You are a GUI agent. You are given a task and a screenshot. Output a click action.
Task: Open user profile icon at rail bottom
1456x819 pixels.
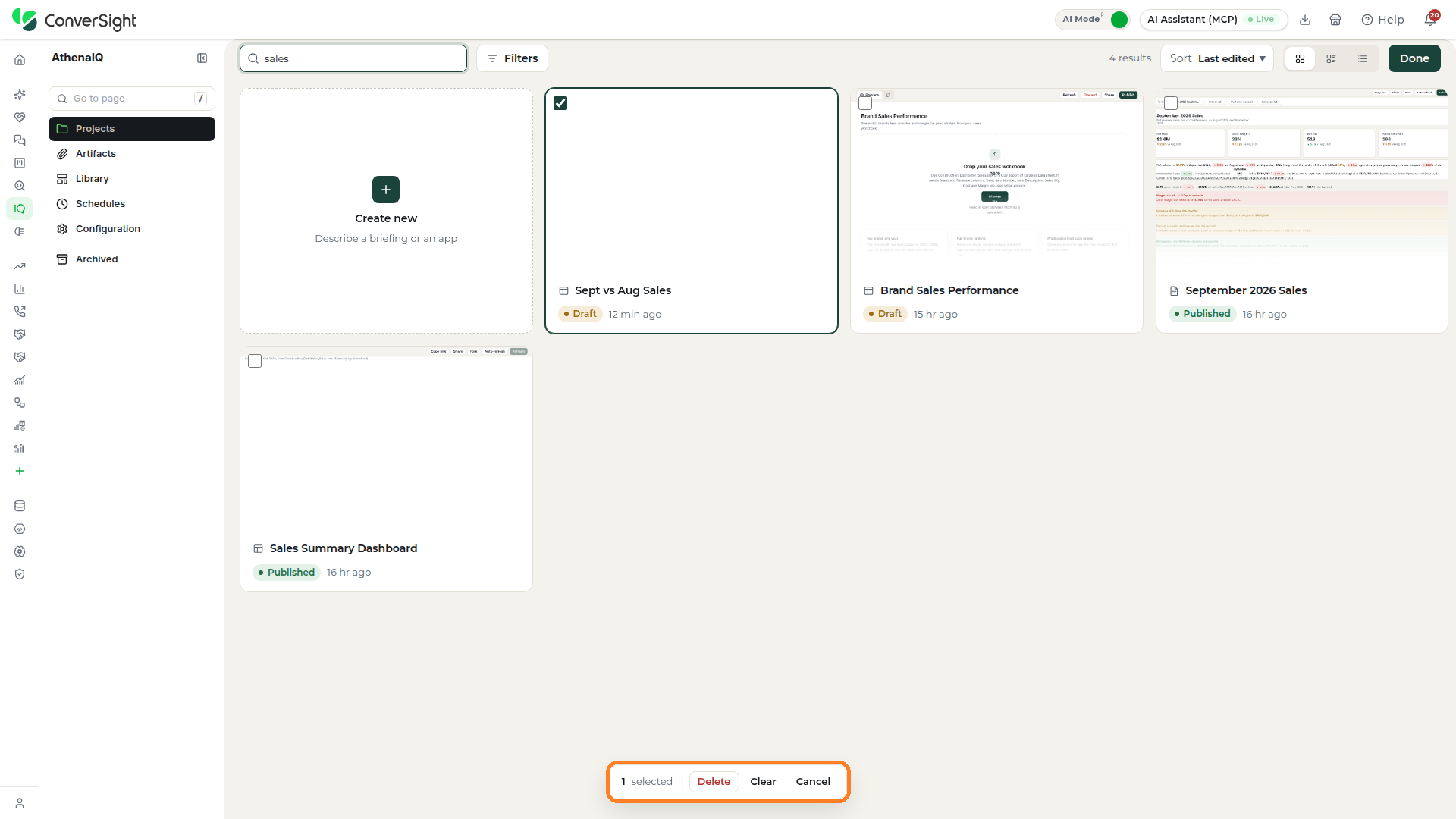(20, 803)
